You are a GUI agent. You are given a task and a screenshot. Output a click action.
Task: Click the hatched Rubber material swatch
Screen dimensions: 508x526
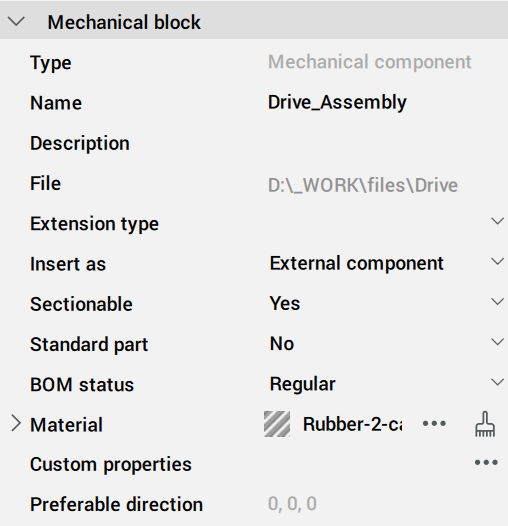[277, 424]
